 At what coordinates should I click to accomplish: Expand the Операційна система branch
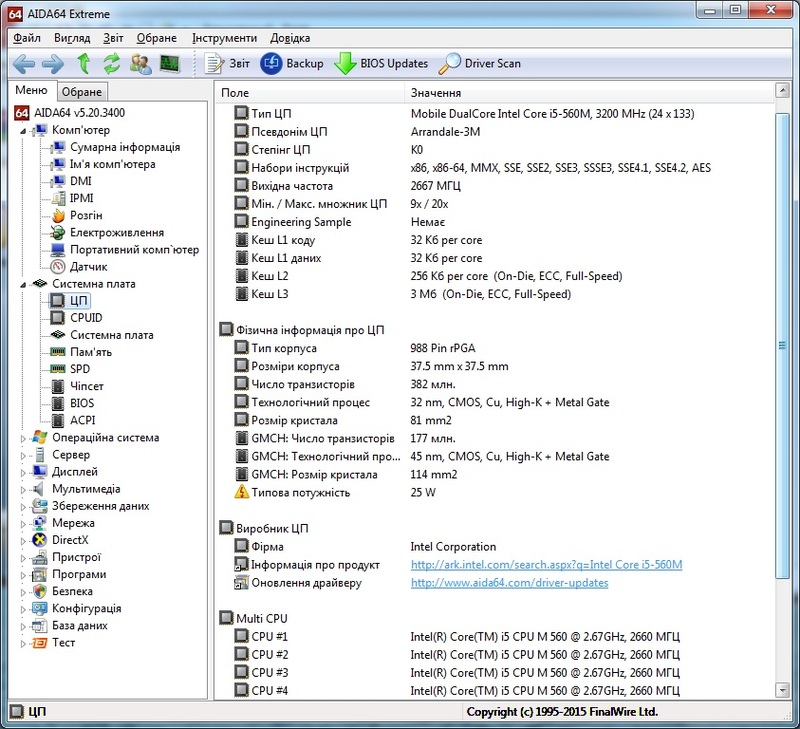(23, 438)
